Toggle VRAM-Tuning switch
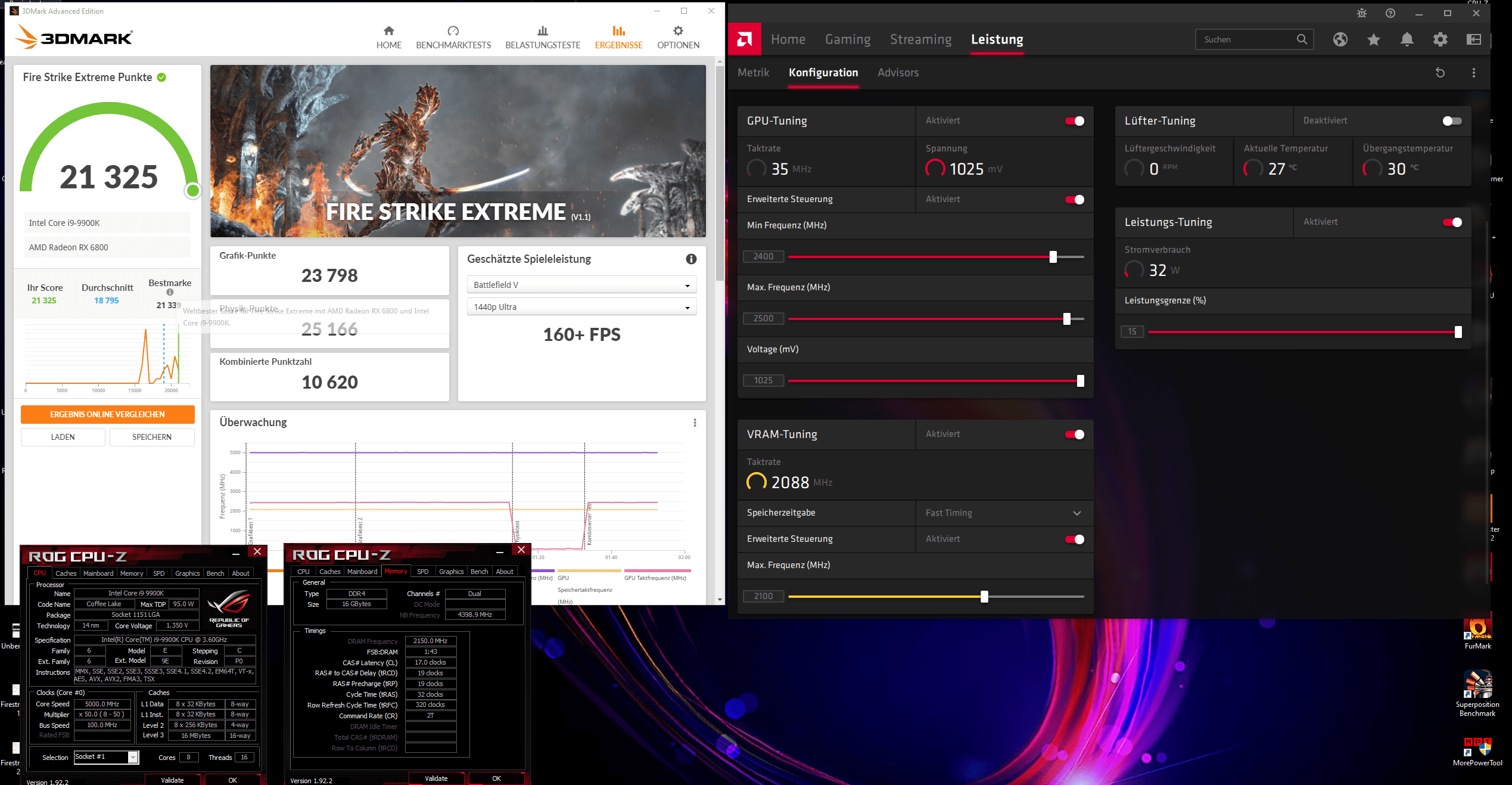This screenshot has width=1512, height=785. click(1075, 435)
